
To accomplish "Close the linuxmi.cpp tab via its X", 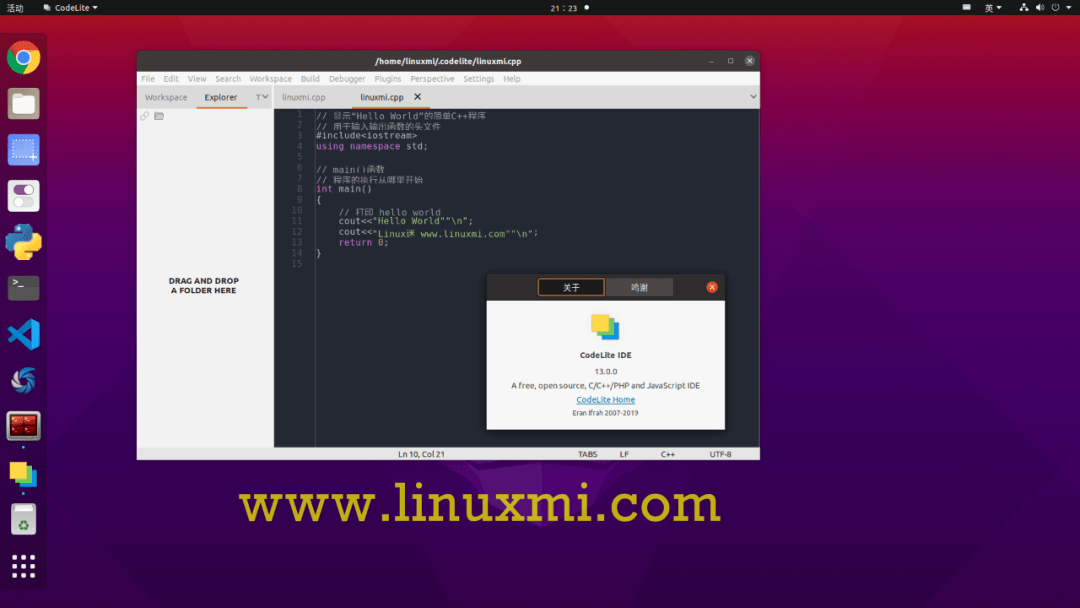I will click(x=419, y=97).
